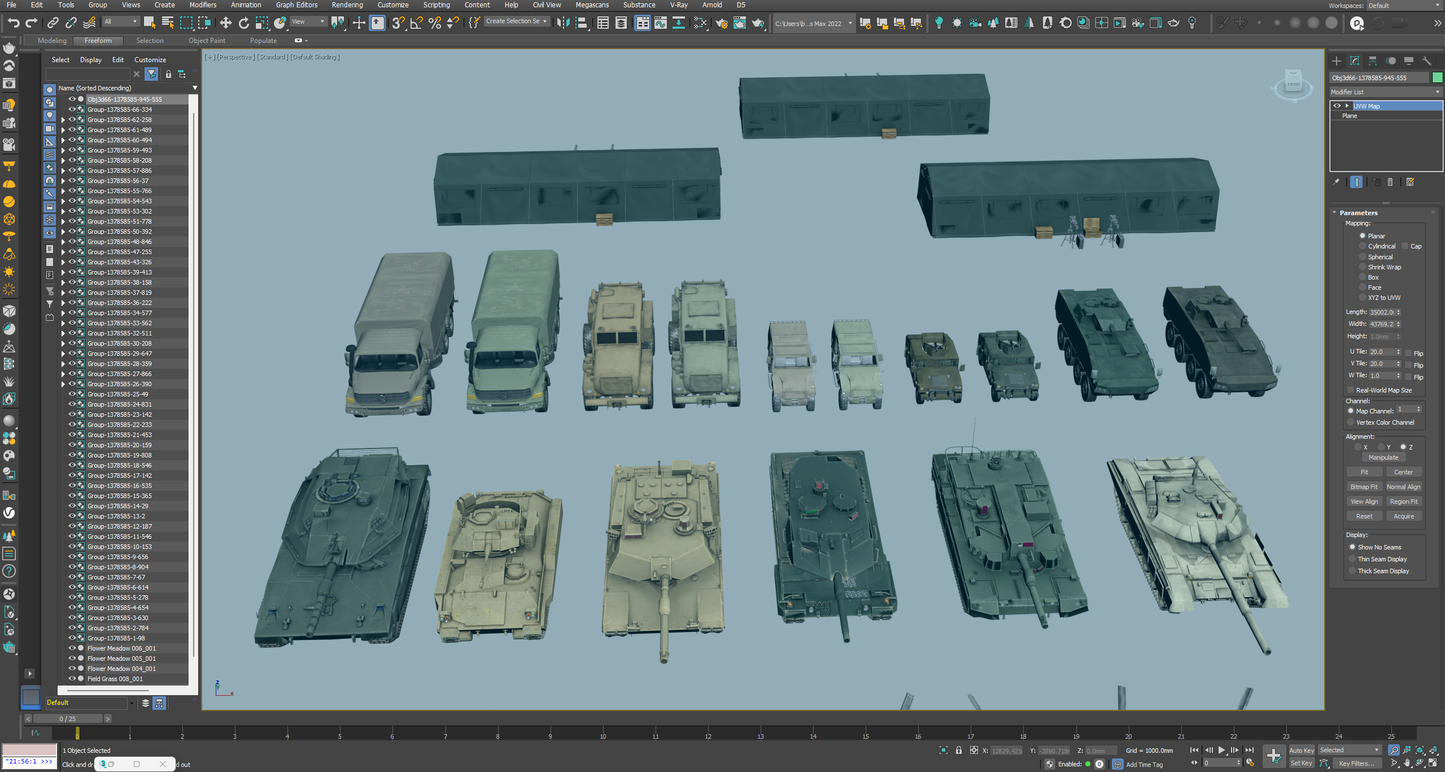Select the Link tool icon
This screenshot has height=772, width=1445.
(53, 22)
